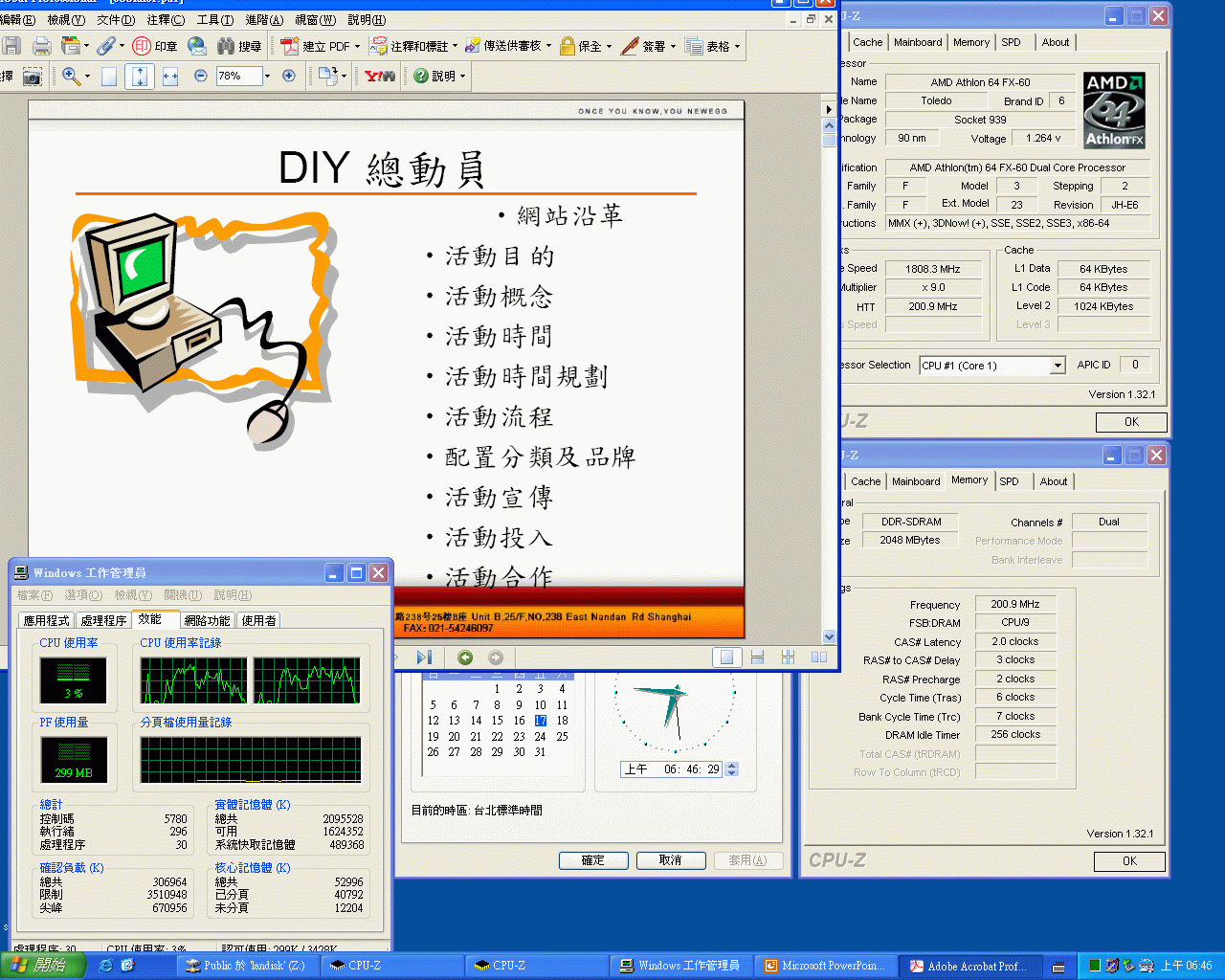Open Mainboard tab in lower CPU-Z window

(x=916, y=481)
